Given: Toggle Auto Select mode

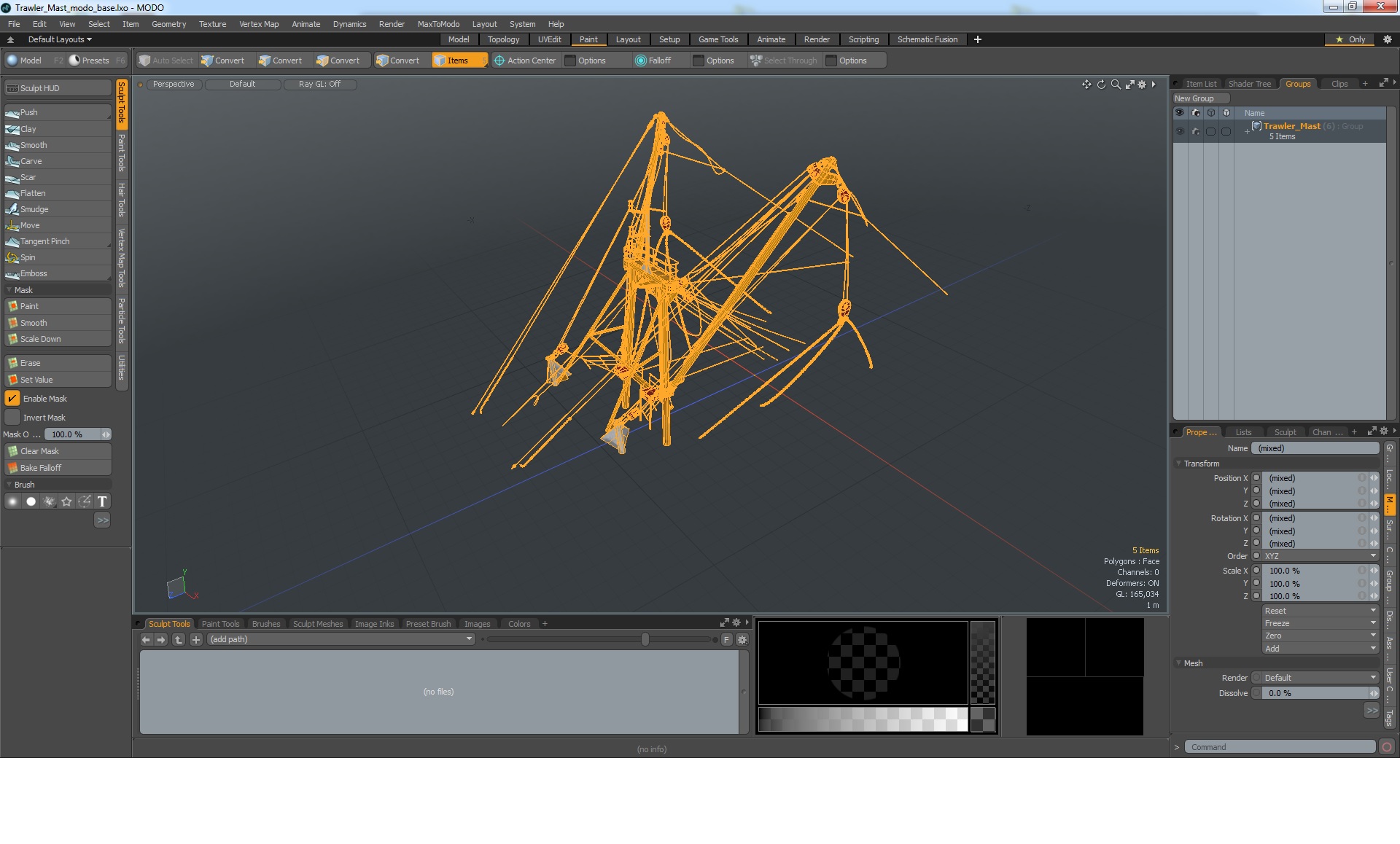Looking at the screenshot, I should [166, 60].
